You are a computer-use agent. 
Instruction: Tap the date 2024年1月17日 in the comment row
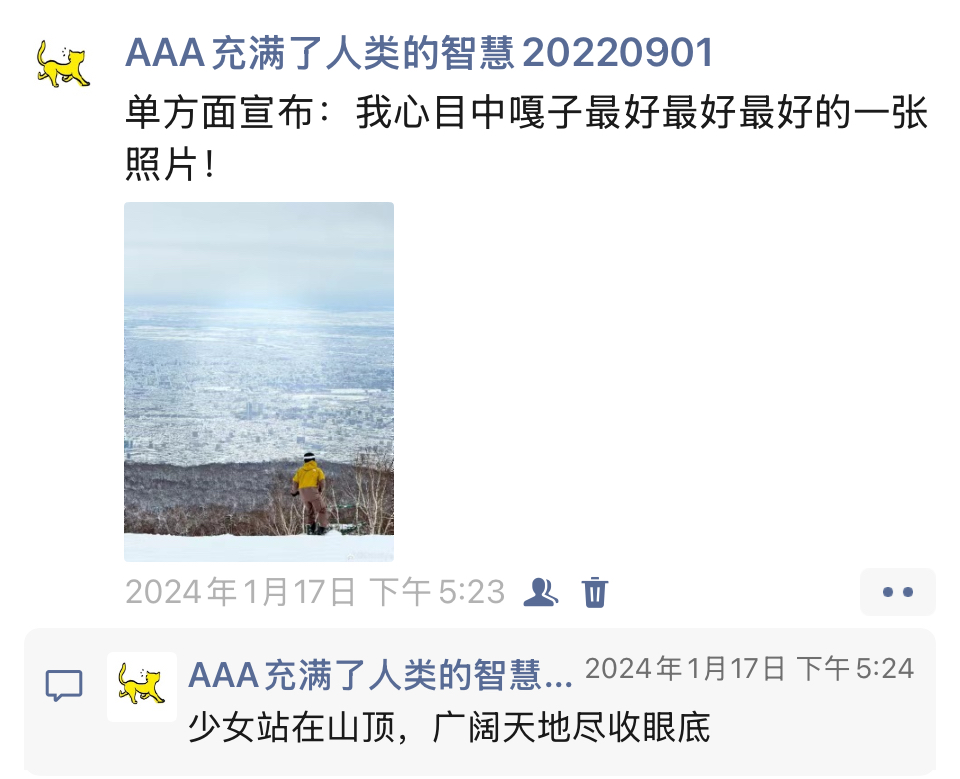(684, 668)
